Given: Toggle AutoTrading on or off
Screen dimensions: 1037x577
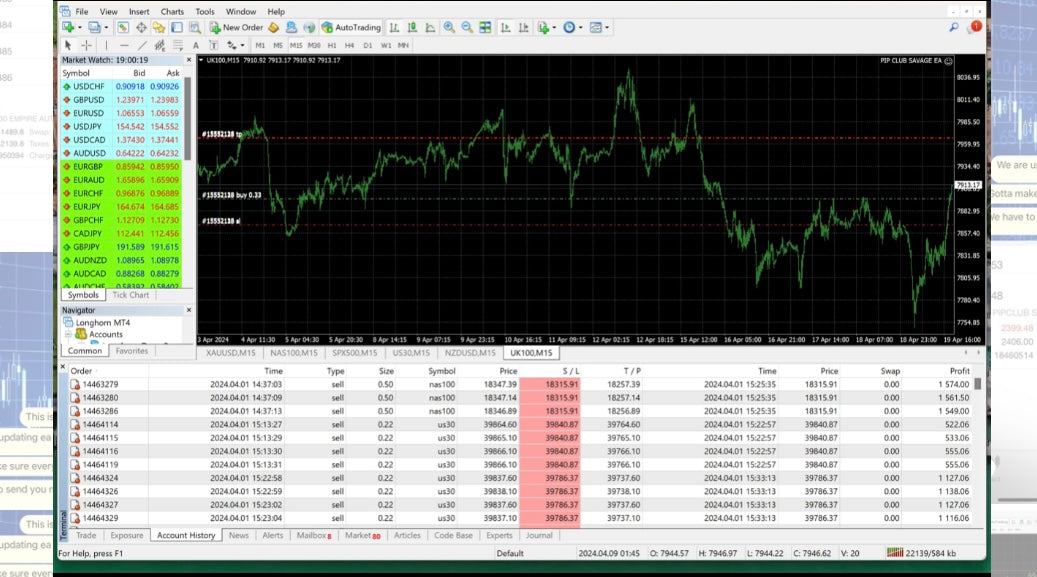Looking at the screenshot, I should (x=351, y=27).
